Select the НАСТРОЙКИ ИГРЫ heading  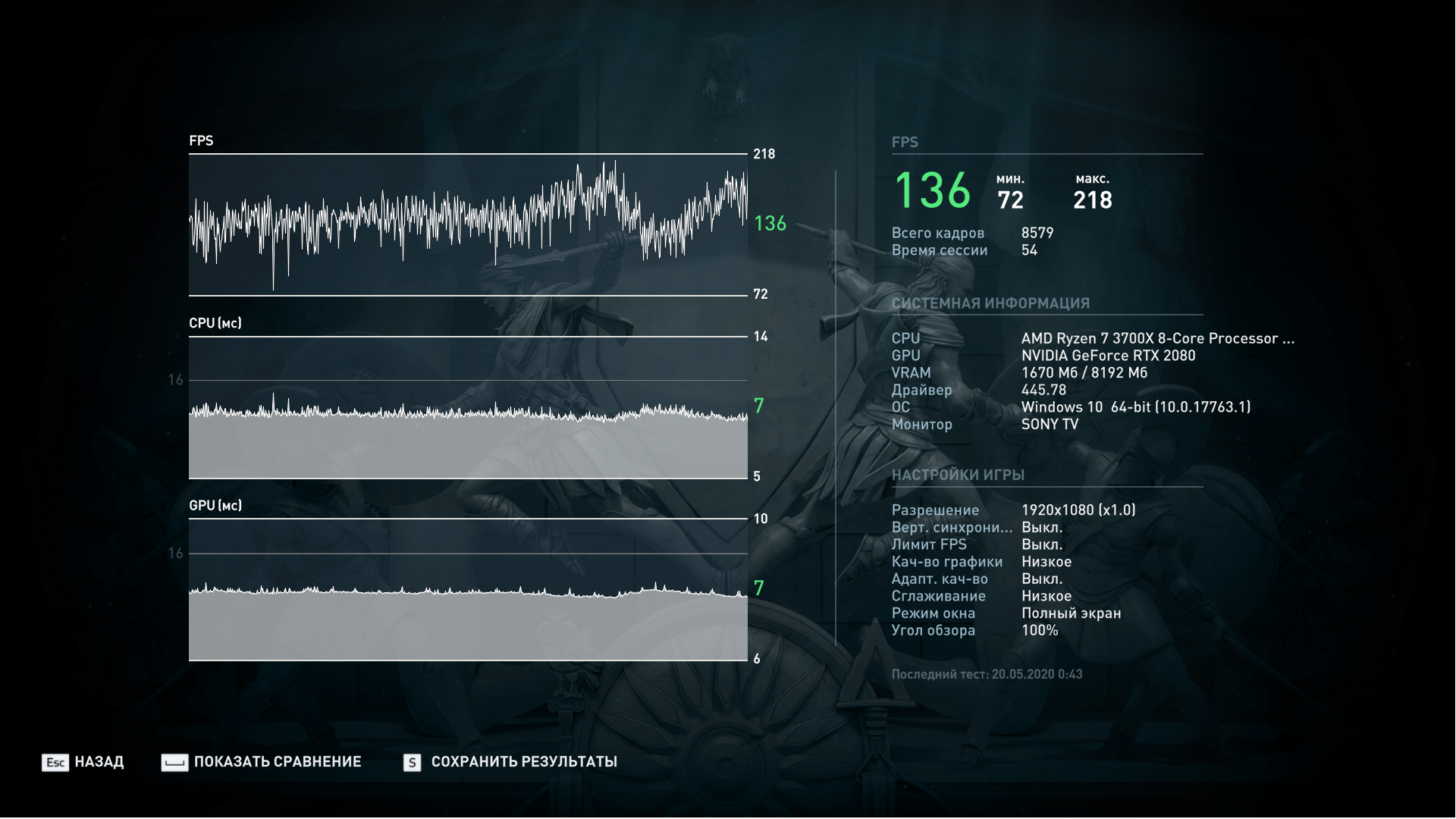(x=958, y=475)
